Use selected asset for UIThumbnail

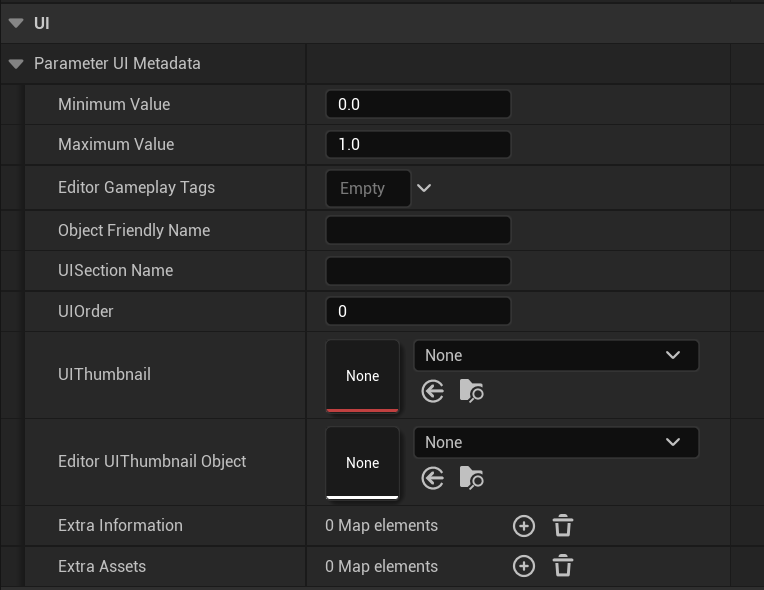[433, 391]
